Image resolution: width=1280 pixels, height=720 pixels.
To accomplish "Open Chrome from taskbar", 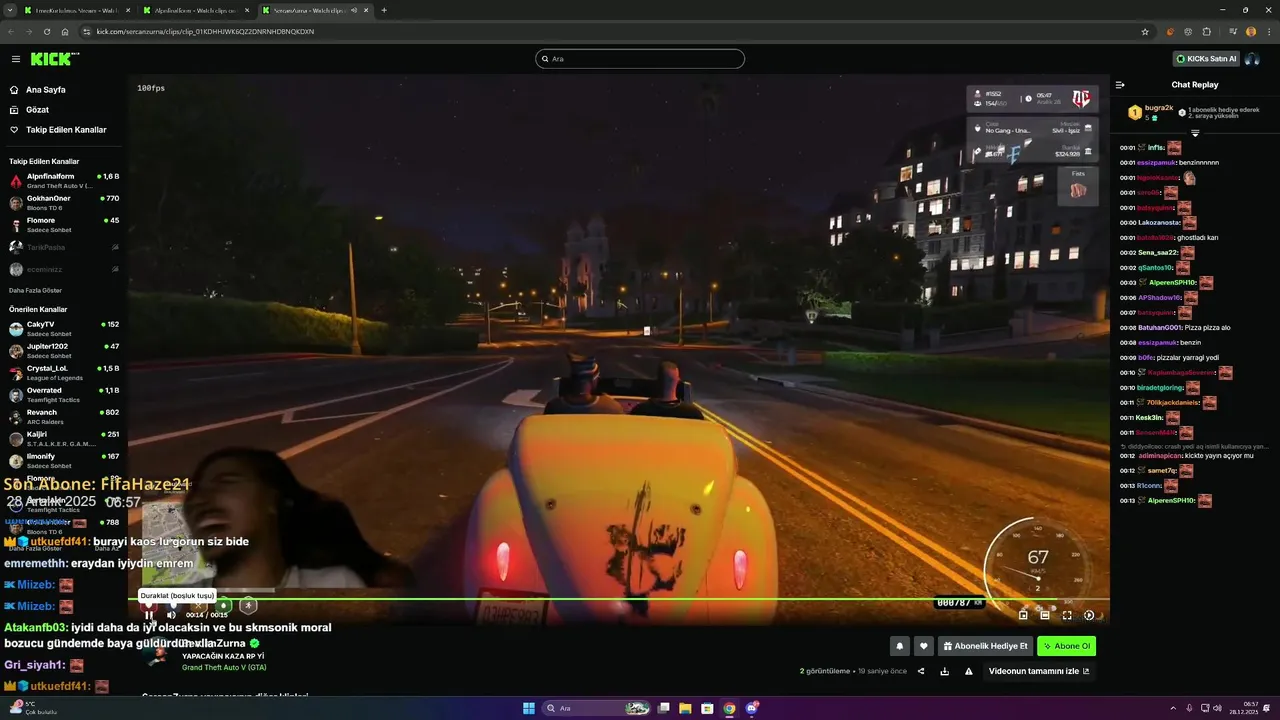I will click(x=729, y=708).
